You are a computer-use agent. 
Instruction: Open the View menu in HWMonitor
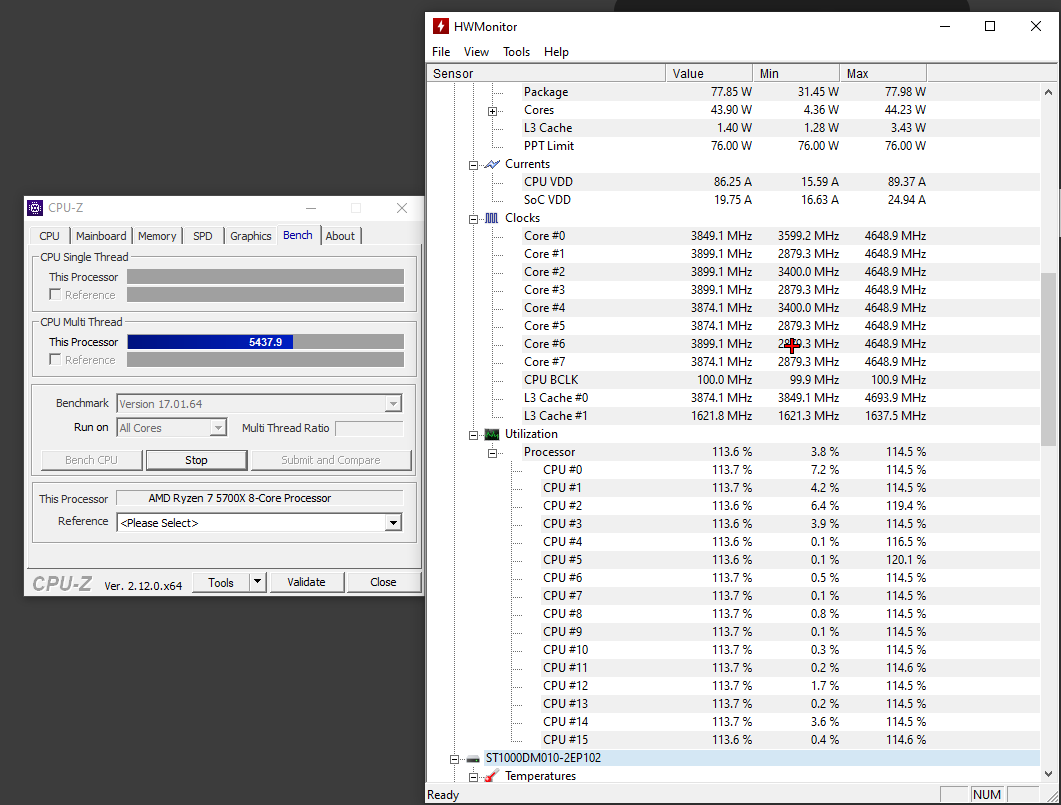point(476,51)
